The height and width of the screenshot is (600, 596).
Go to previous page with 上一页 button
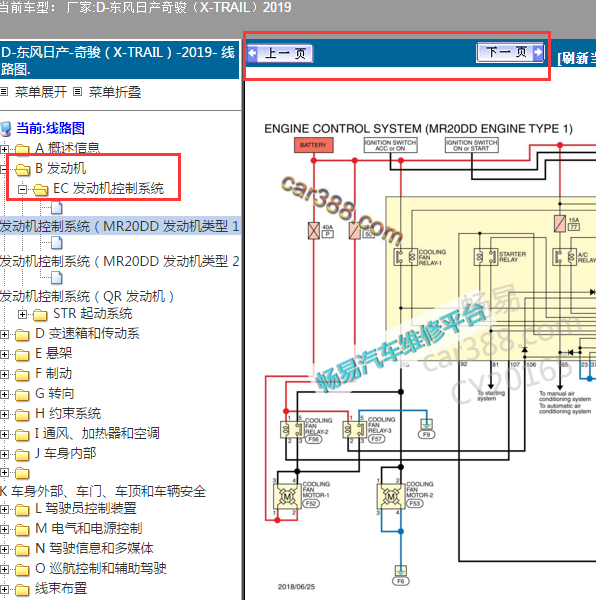tap(280, 53)
